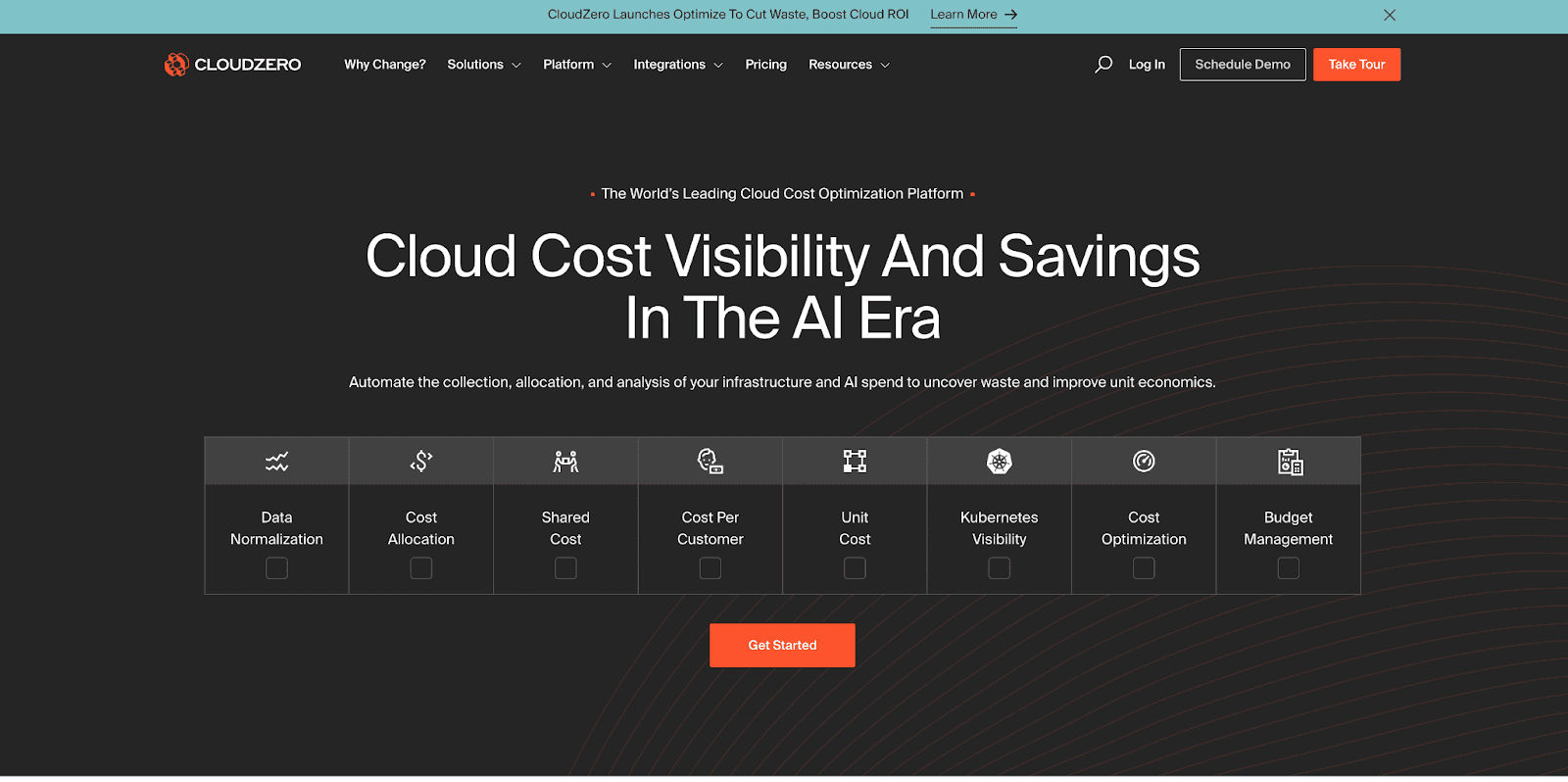Check the Kubernetes Visibility checkbox
The image size is (1568, 782).
(1000, 568)
